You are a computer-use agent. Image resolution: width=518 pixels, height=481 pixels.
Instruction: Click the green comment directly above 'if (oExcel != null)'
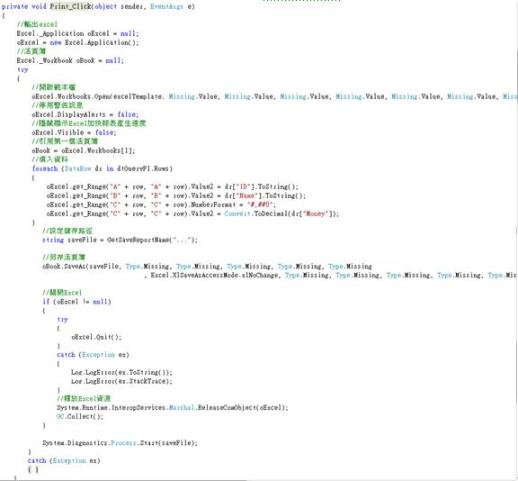(62, 293)
